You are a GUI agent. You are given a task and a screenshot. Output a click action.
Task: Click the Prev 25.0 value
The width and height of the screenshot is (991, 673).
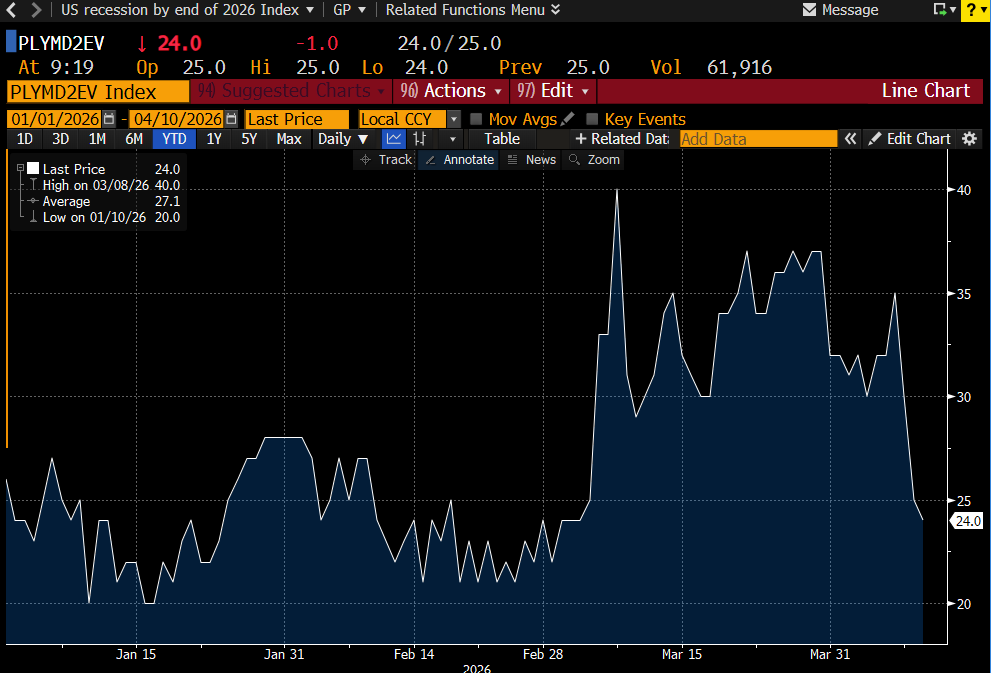pyautogui.click(x=588, y=67)
